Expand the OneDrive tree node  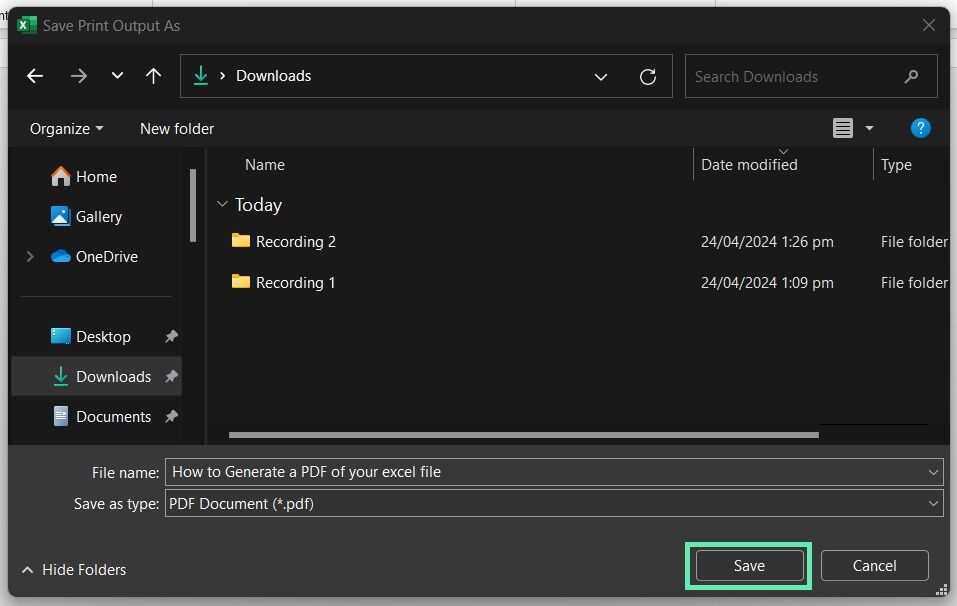coord(30,256)
